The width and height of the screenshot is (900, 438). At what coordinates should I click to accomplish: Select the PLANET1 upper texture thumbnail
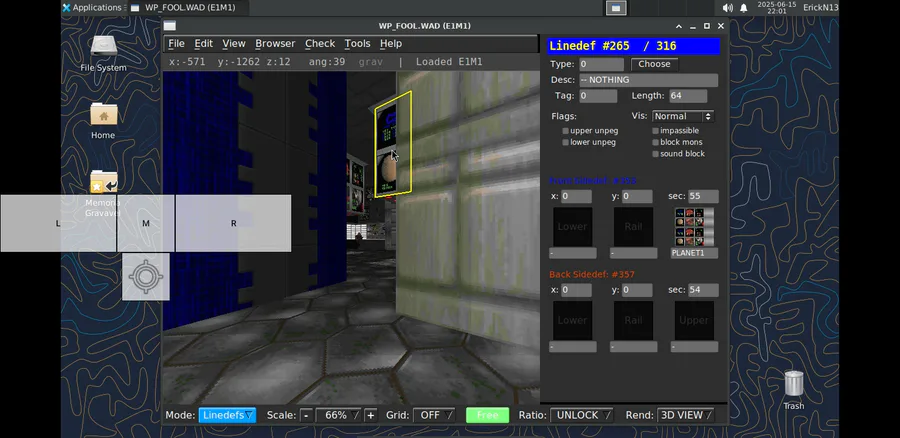tap(694, 227)
